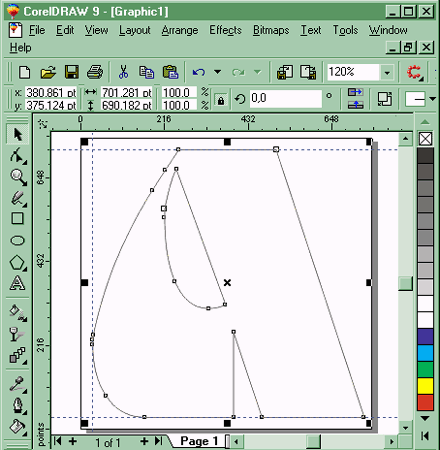Select the Text tool letter A

point(17,283)
